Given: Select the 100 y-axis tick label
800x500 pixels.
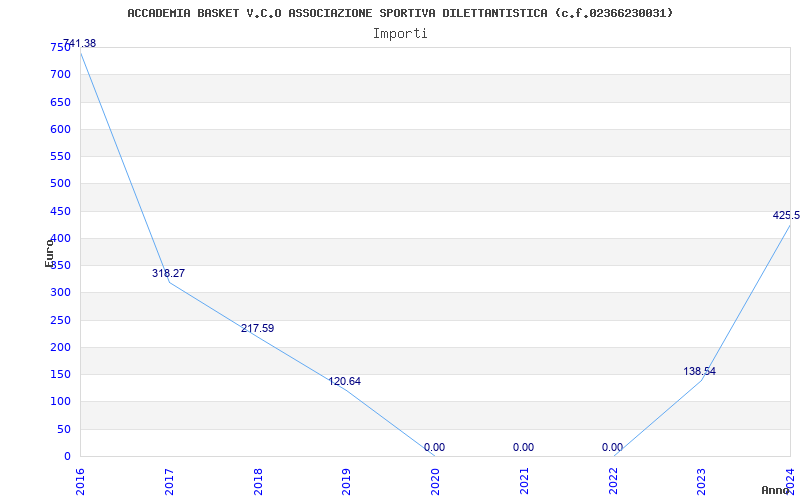Looking at the screenshot, I should click(x=60, y=402).
